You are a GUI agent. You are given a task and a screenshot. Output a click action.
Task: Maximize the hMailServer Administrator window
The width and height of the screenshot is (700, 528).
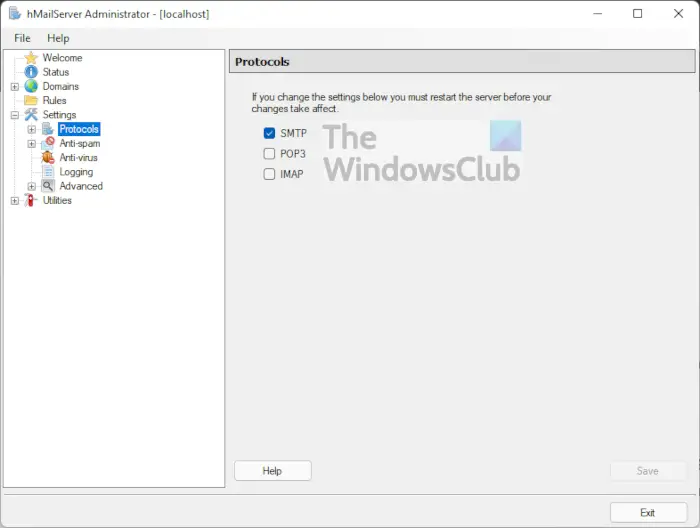coord(638,14)
